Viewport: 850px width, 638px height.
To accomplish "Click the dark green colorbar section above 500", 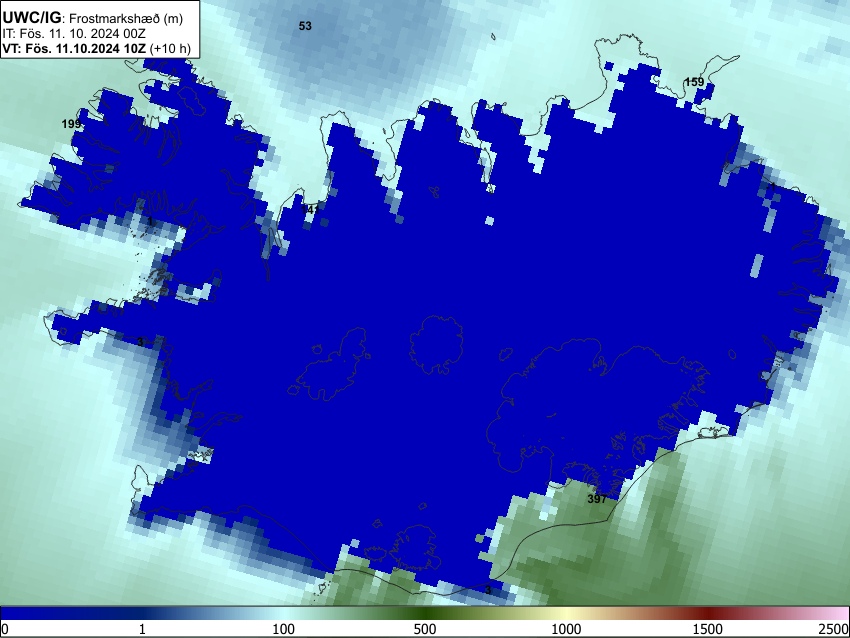I will tap(424, 613).
